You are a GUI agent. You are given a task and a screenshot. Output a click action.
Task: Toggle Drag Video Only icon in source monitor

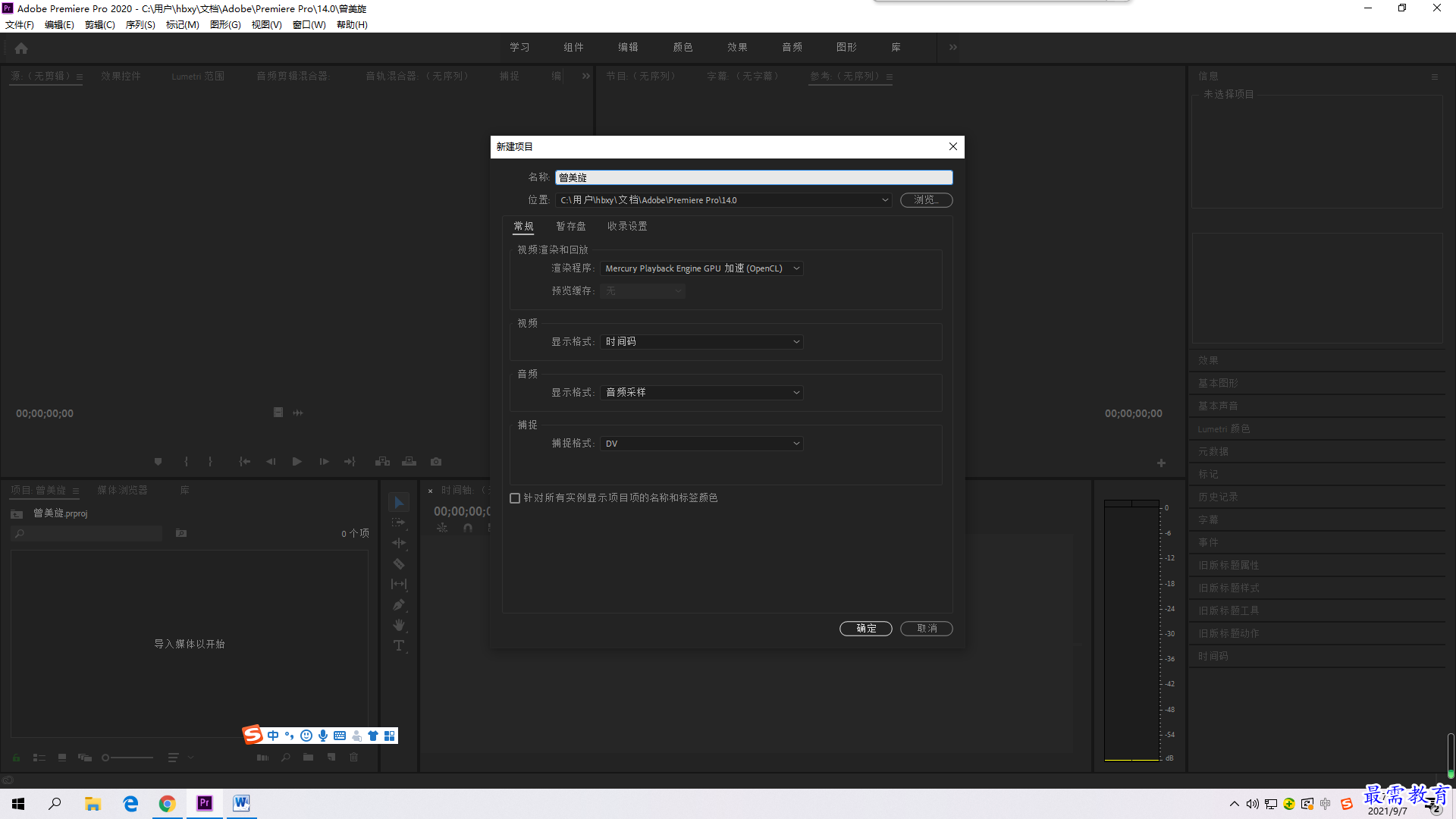pyautogui.click(x=278, y=413)
